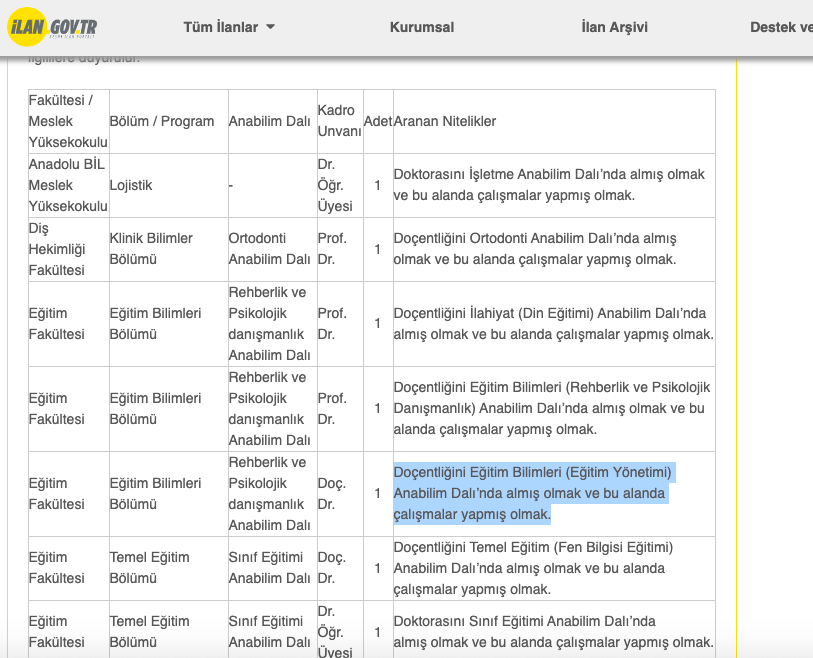Select the Lojistik program cell
Screen dimensions: 813x658
coord(131,185)
